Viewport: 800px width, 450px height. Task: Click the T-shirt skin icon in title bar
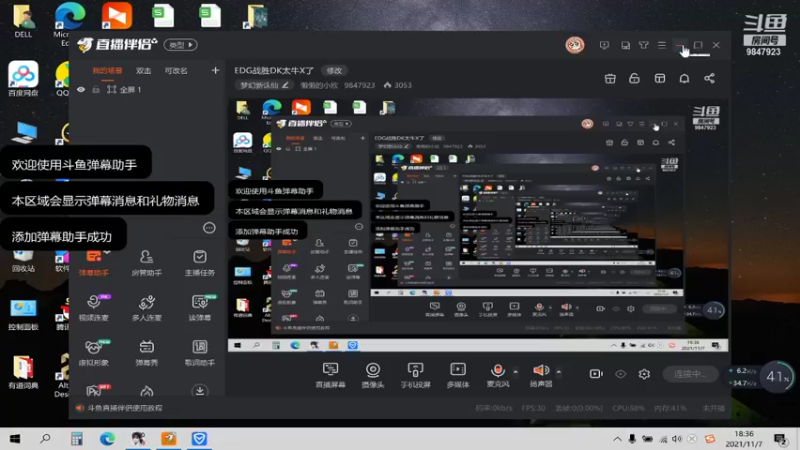coord(644,45)
